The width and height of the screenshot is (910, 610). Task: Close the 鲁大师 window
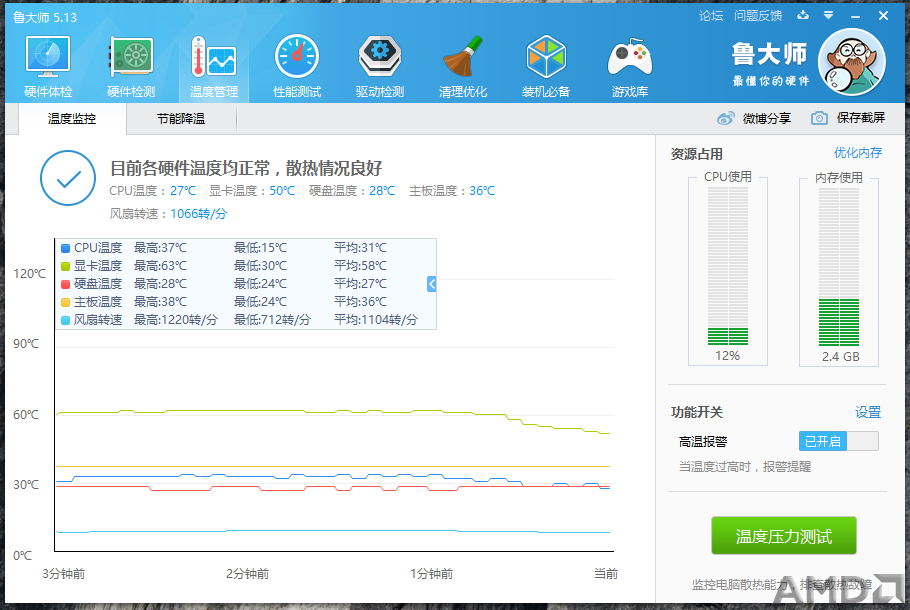[x=883, y=16]
